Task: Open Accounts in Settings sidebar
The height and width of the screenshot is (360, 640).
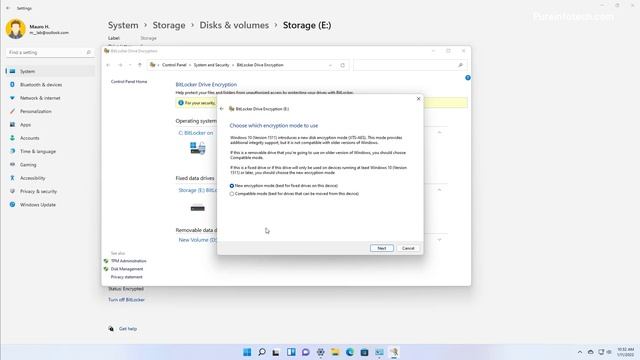Action: [x=51, y=138]
